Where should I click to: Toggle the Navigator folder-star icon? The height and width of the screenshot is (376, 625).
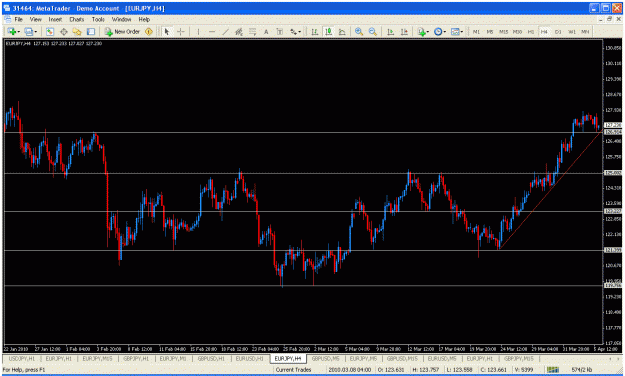(x=77, y=31)
